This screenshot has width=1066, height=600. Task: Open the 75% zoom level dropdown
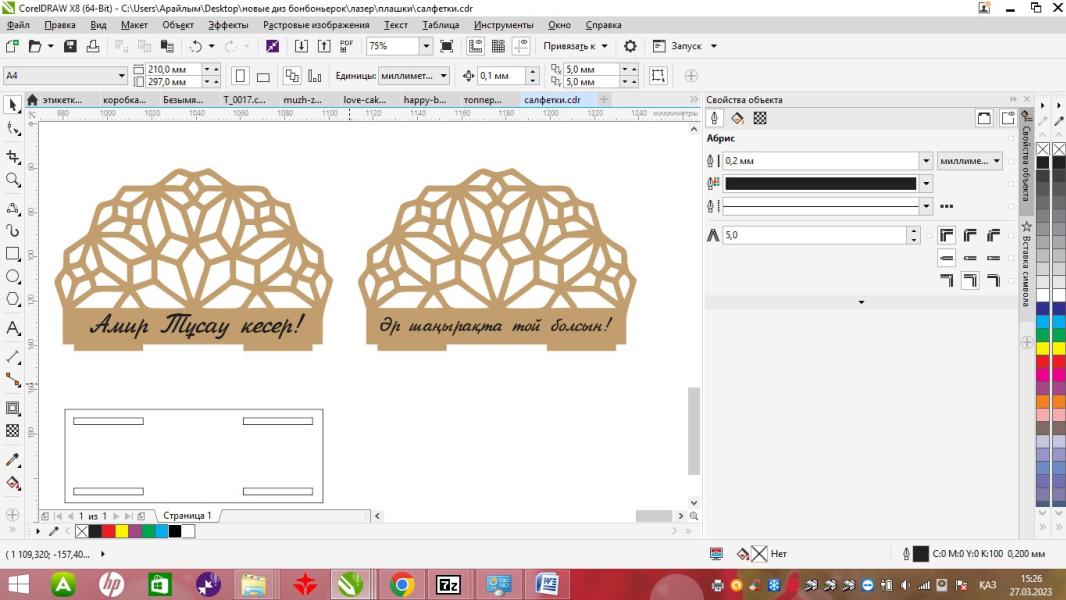(426, 46)
